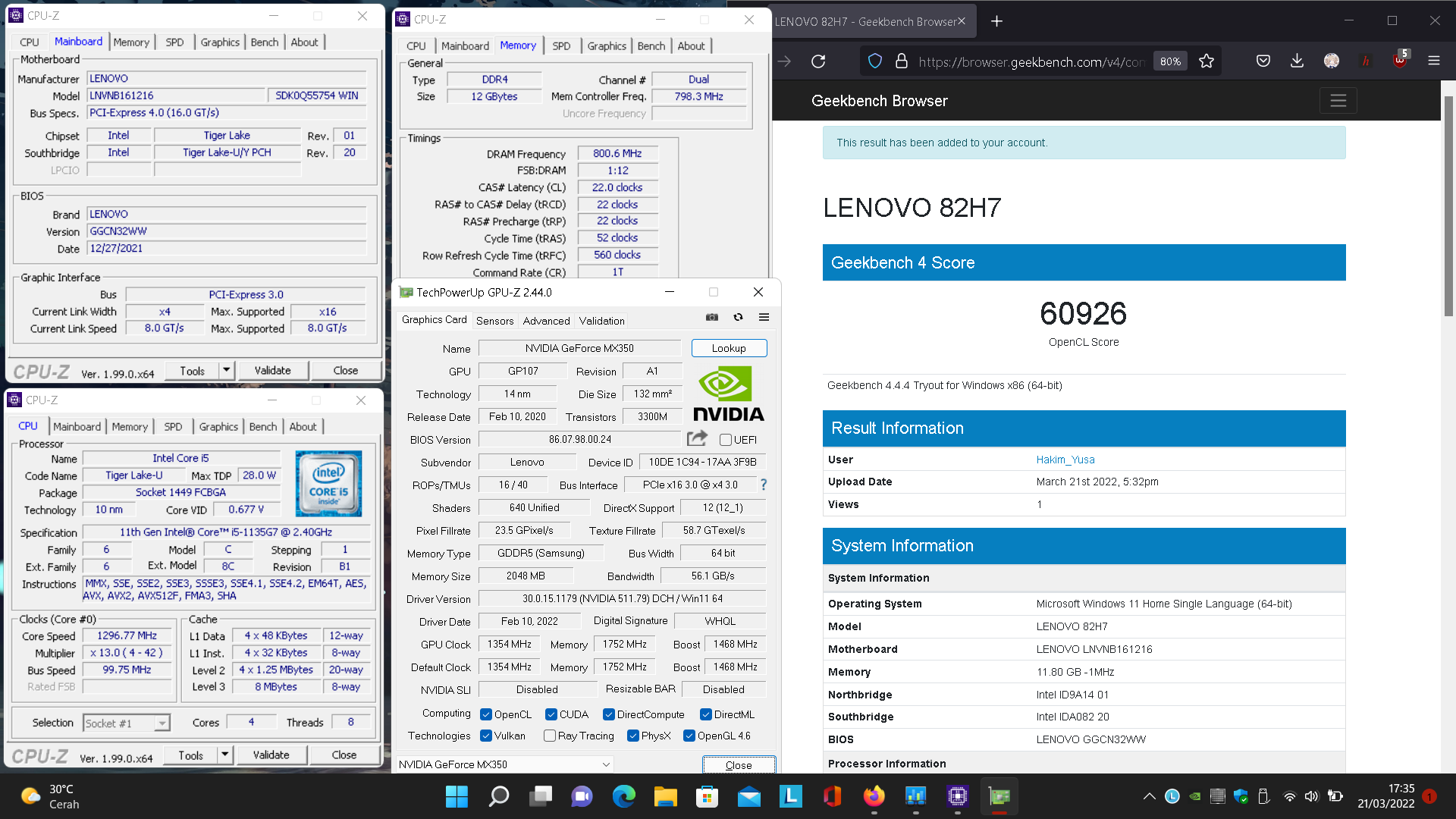Toggle the OpenGL 4.6 checkbox
The width and height of the screenshot is (1456, 819).
tap(689, 736)
